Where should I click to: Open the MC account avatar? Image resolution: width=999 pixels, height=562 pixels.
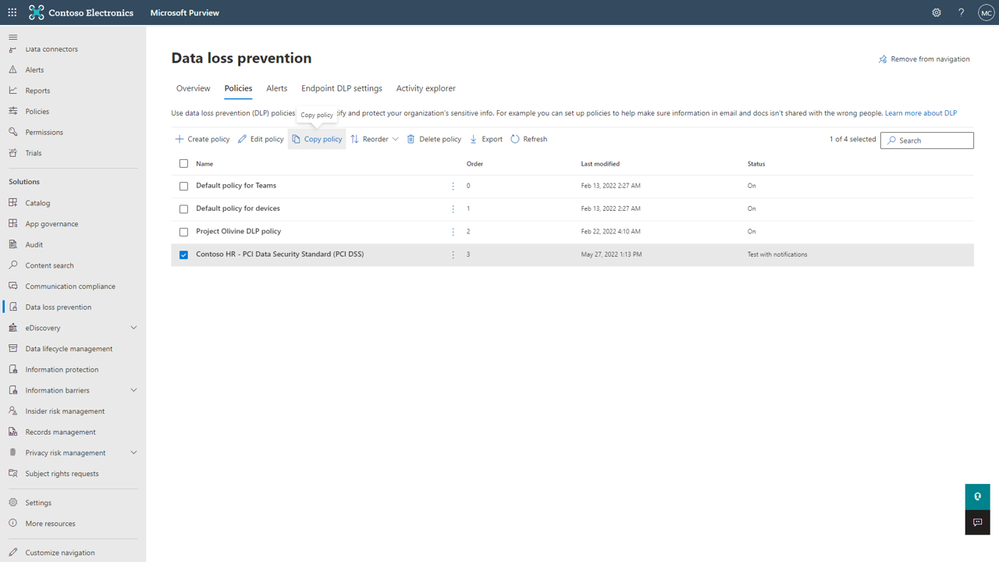986,13
